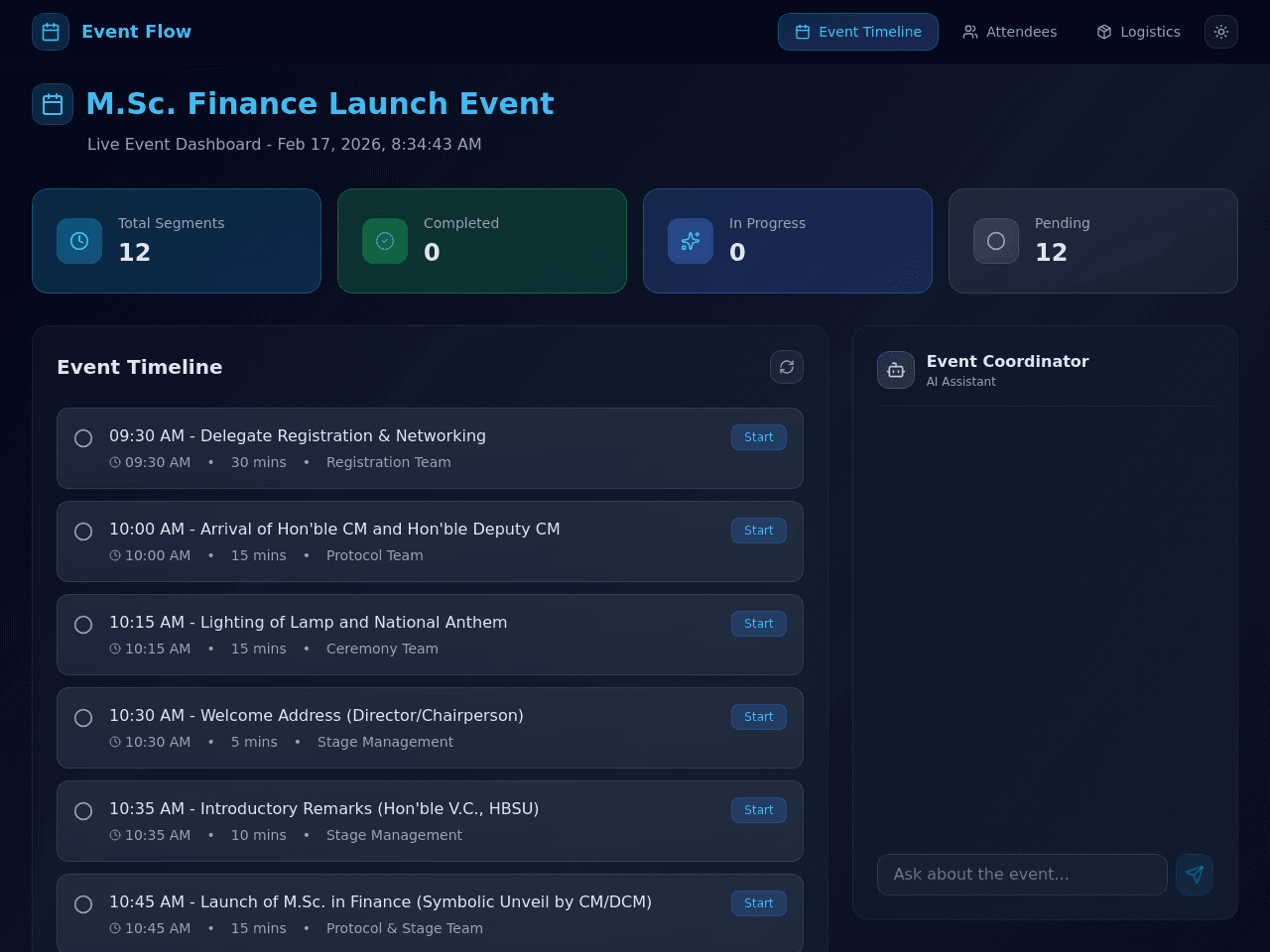Mark Arrival of Hon'ble CM status circle
The height and width of the screenshot is (952, 1270).
click(83, 532)
